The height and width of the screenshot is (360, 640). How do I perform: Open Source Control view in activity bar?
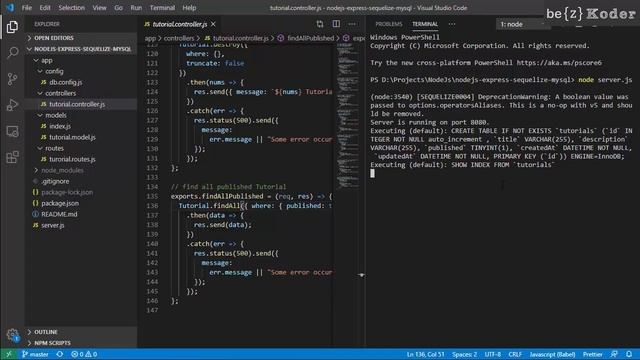(12, 79)
